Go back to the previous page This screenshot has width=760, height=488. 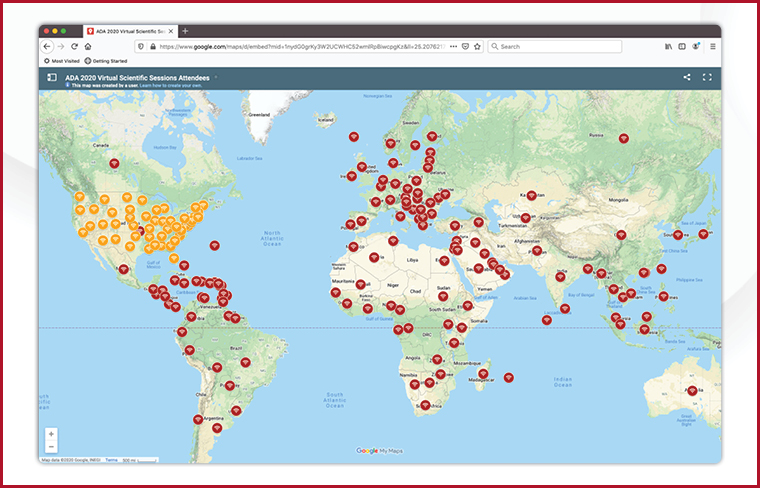tap(47, 47)
